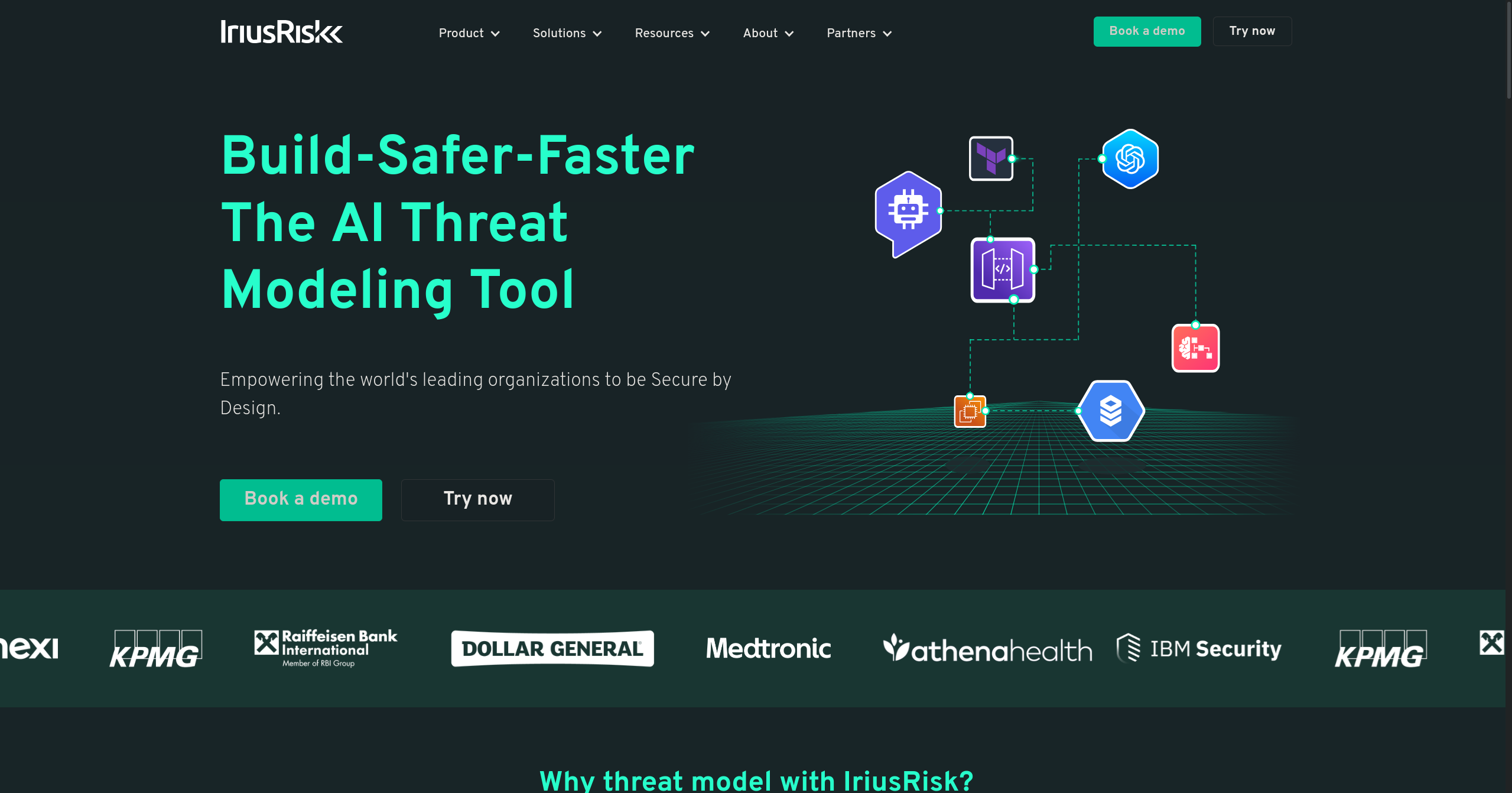Click the header Book a demo button
The width and height of the screenshot is (1512, 793).
click(1146, 31)
